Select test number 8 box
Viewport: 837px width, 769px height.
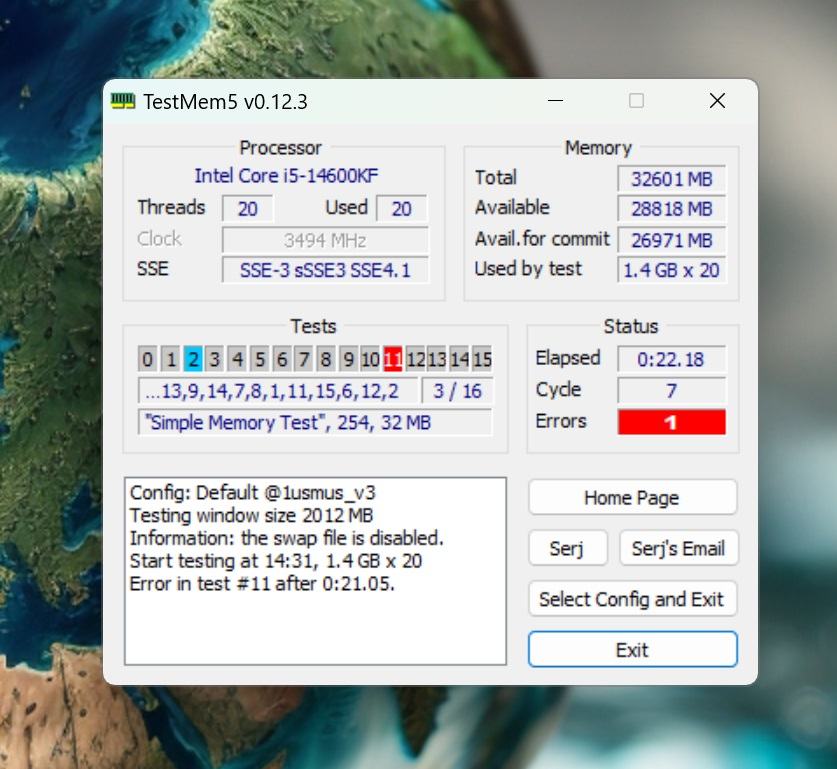click(326, 359)
